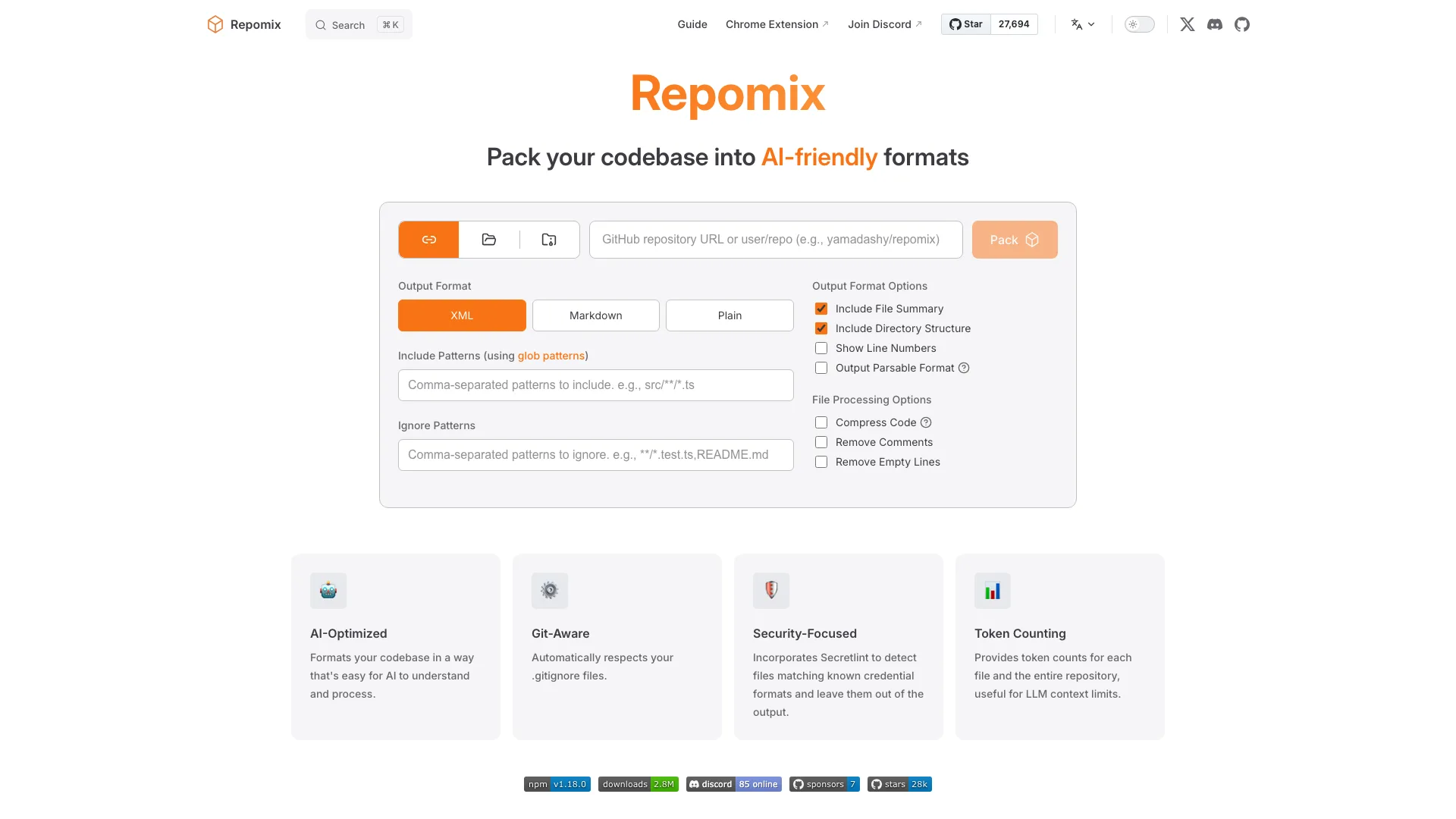The width and height of the screenshot is (1456, 819).
Task: Click the Repomix hexagon logo icon
Action: click(x=215, y=24)
